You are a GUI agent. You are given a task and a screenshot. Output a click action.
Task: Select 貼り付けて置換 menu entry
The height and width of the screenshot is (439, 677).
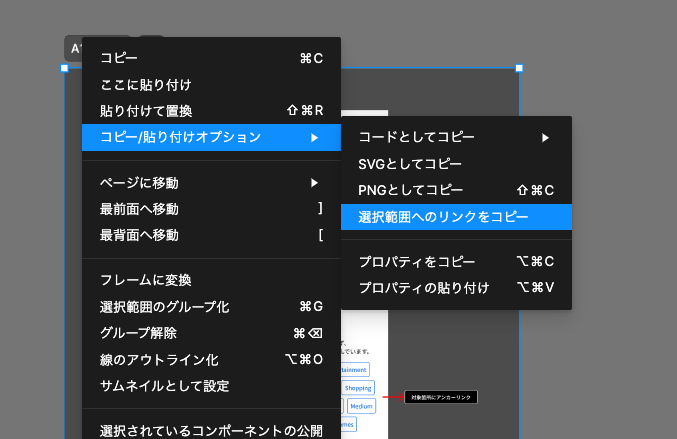coord(211,111)
